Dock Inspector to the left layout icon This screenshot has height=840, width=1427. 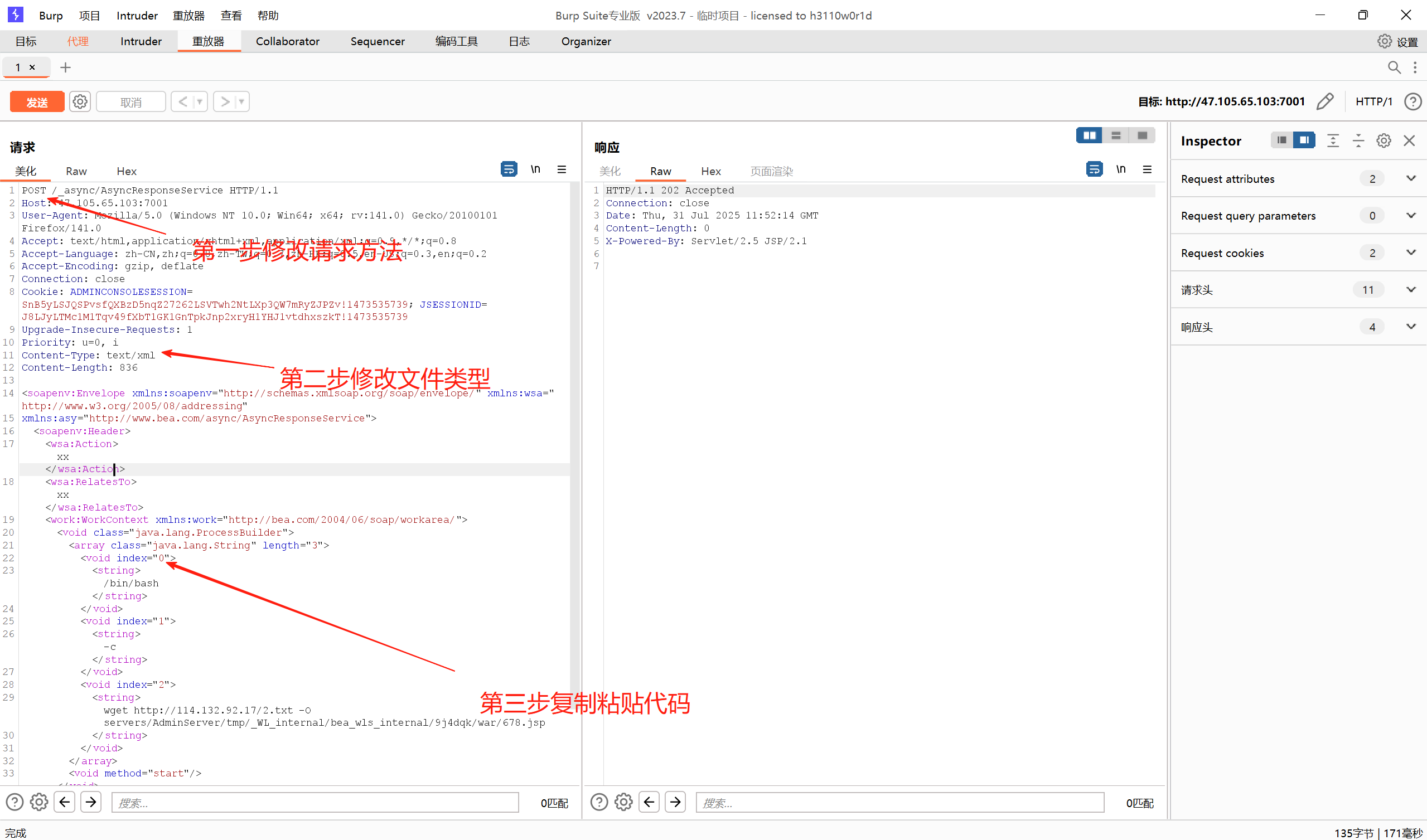1282,140
